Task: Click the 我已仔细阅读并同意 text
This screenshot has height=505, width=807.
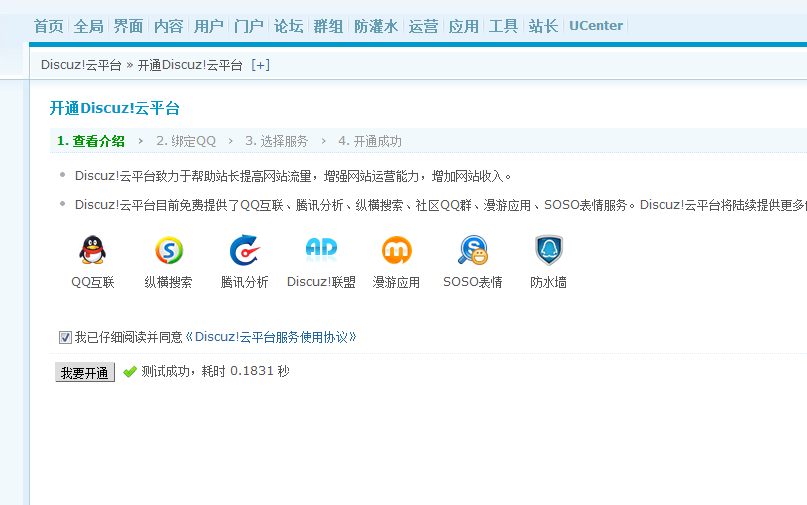Action: pyautogui.click(x=129, y=337)
